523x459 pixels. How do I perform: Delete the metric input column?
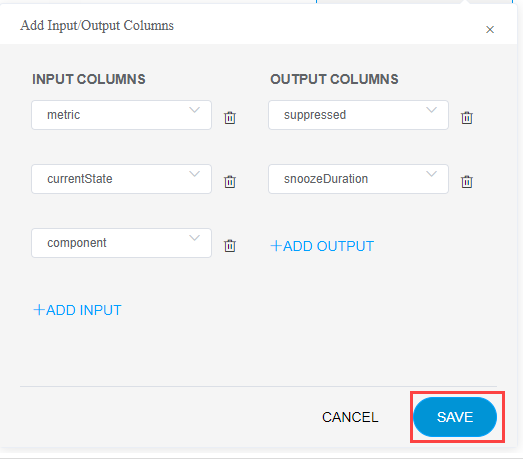pos(230,118)
